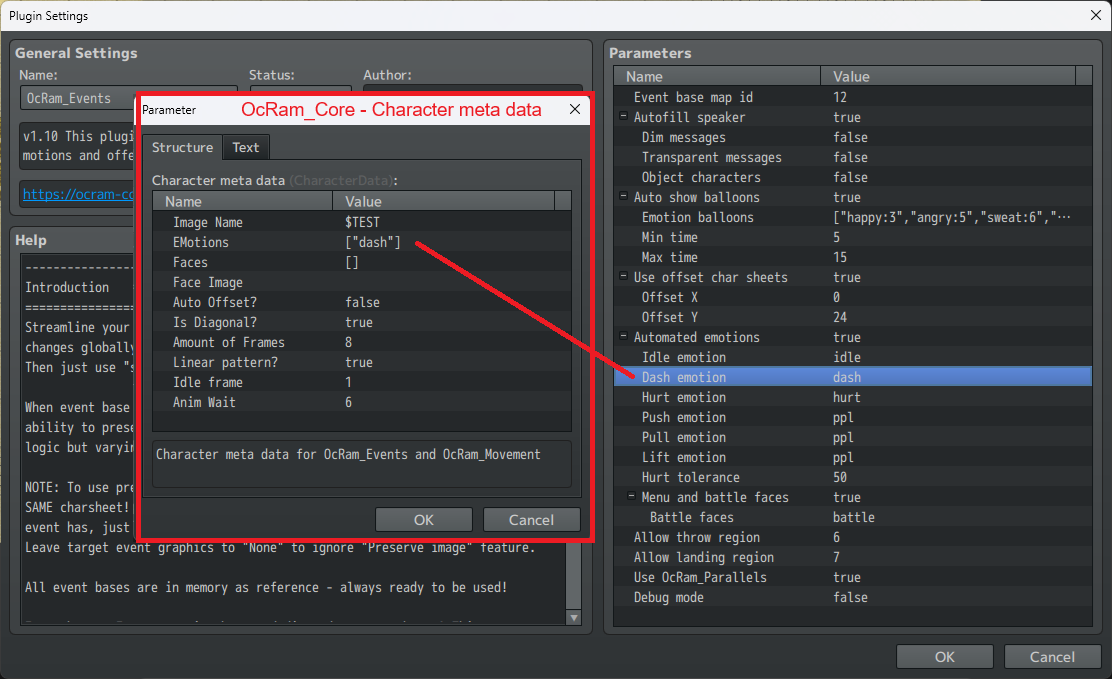Select the Emotion balloons parameter
The width and height of the screenshot is (1112, 679).
point(852,217)
